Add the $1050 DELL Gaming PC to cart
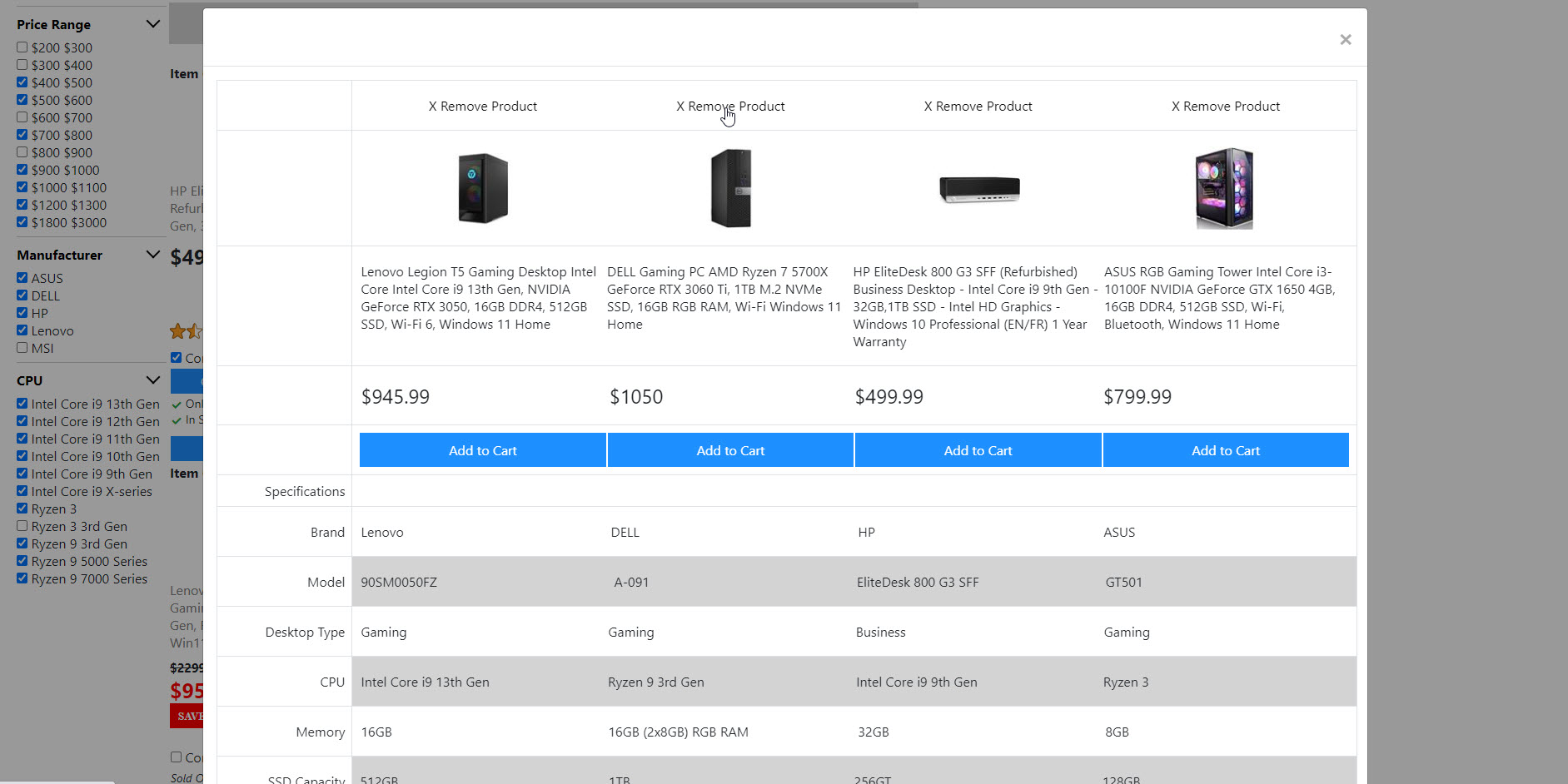 pyautogui.click(x=730, y=450)
